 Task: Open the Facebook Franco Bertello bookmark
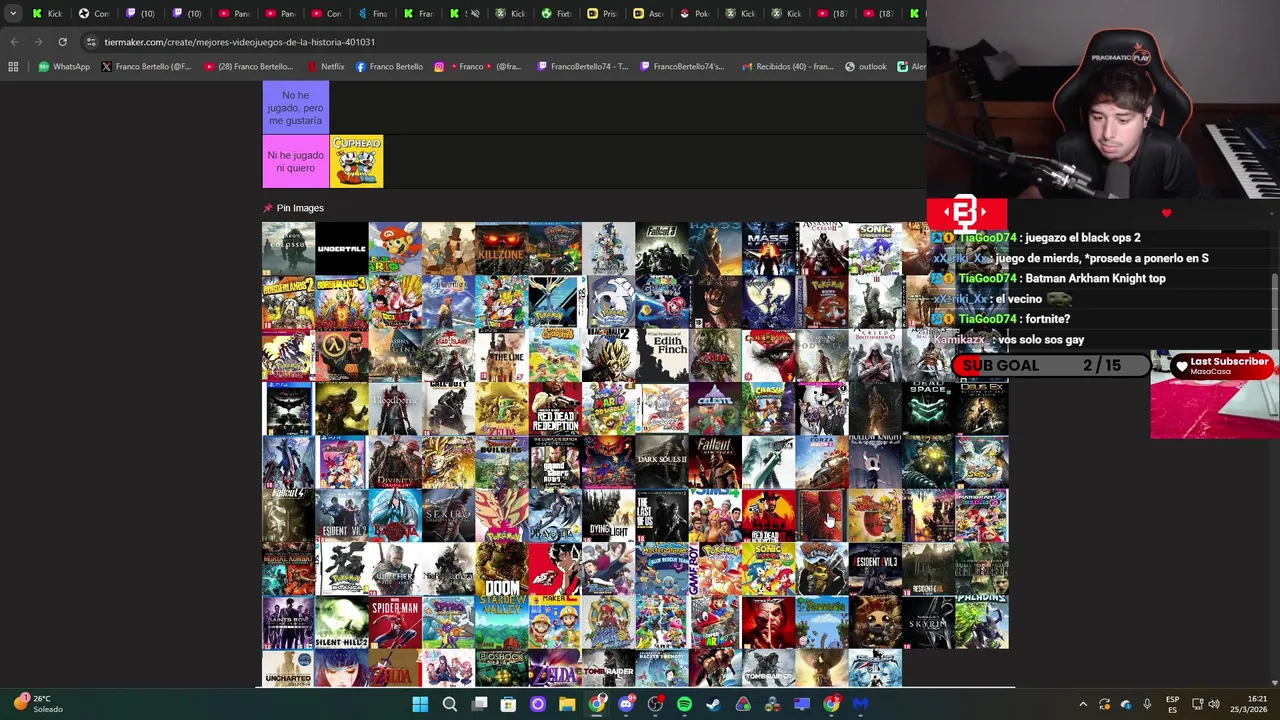click(389, 67)
